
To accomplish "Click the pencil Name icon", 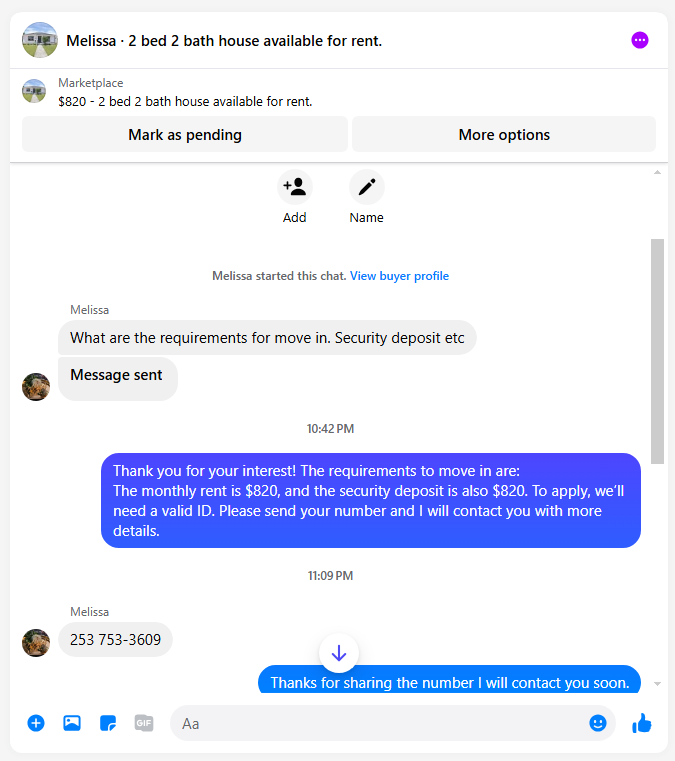I will [x=366, y=187].
